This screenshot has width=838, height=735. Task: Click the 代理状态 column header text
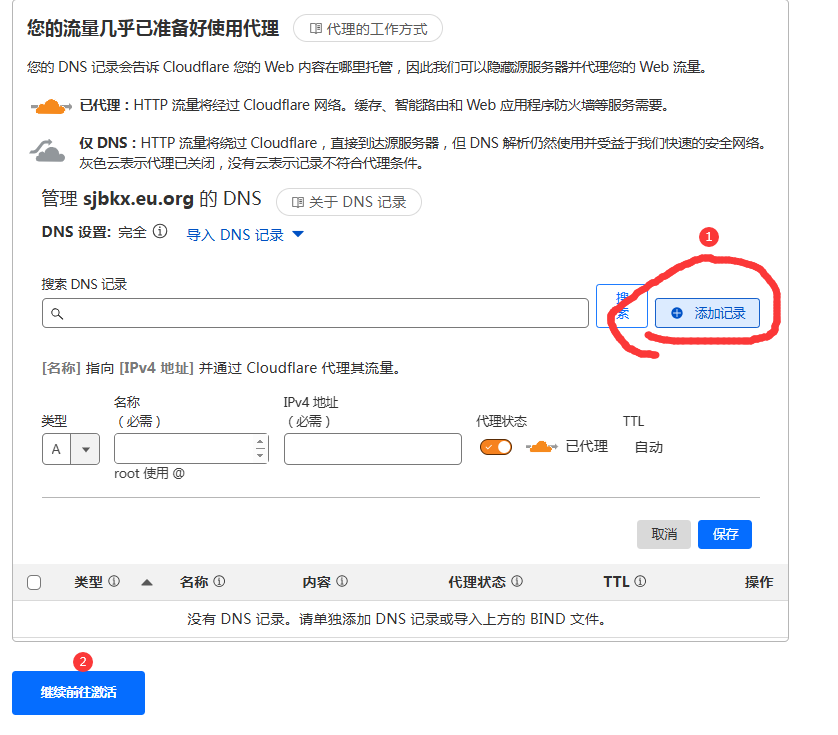[x=477, y=582]
